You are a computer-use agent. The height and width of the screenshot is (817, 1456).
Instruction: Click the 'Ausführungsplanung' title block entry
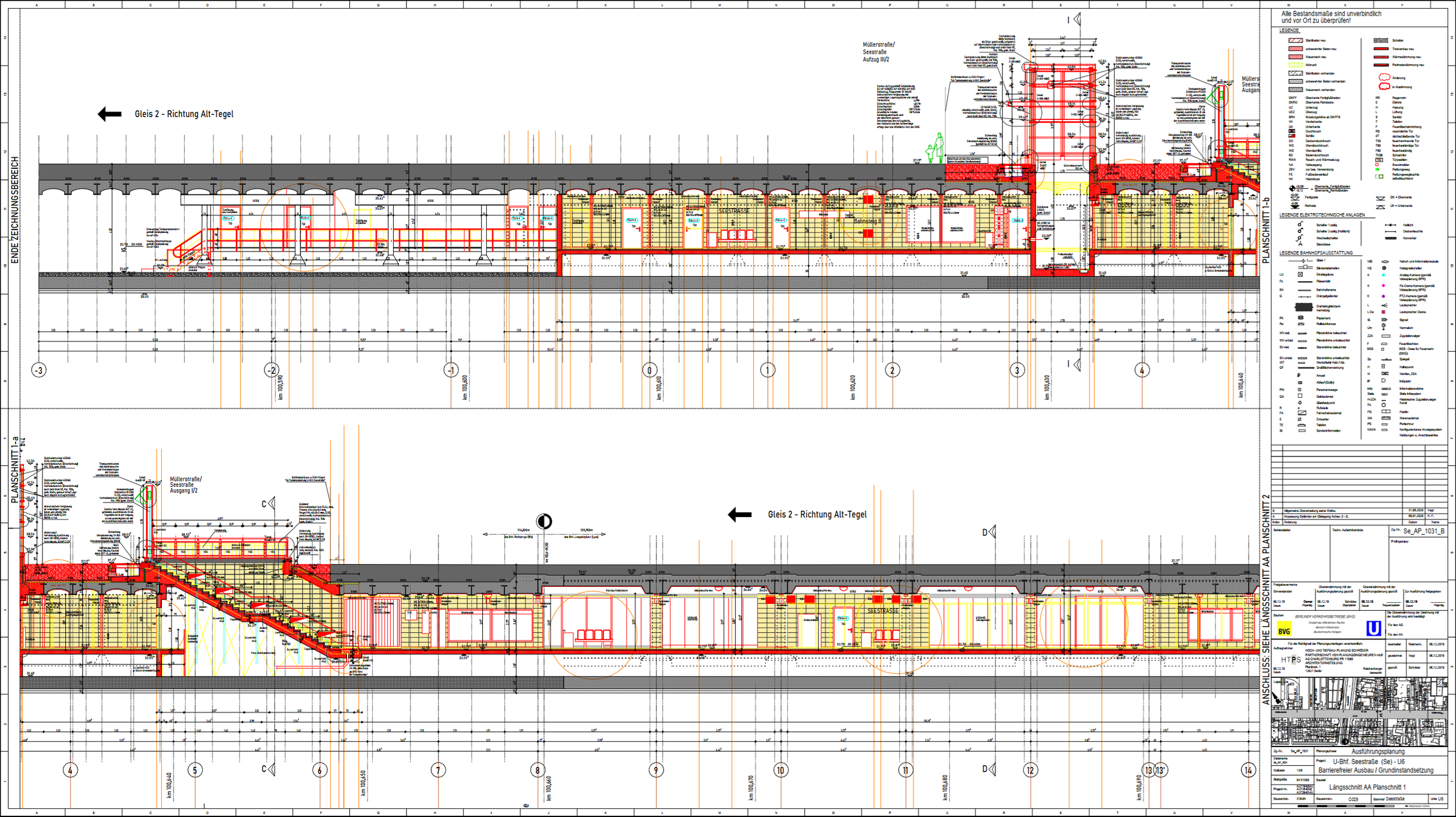pos(1378,751)
